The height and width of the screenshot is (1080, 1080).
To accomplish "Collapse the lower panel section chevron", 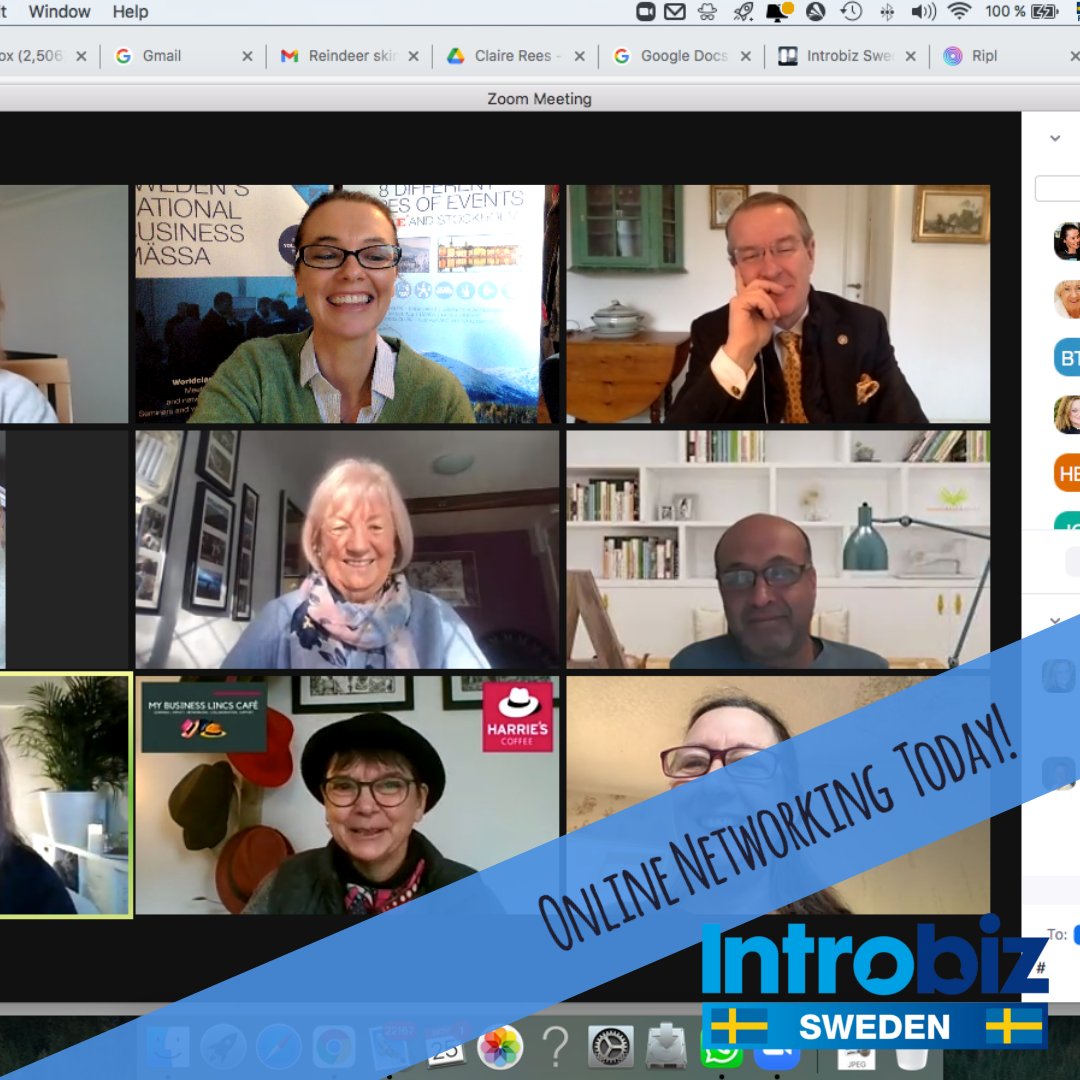I will pos(1055,621).
